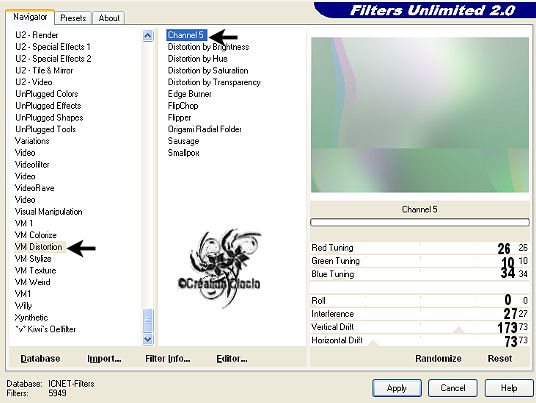536x403 pixels.
Task: Click the filter list scroll-down arrow
Action: 148,339
